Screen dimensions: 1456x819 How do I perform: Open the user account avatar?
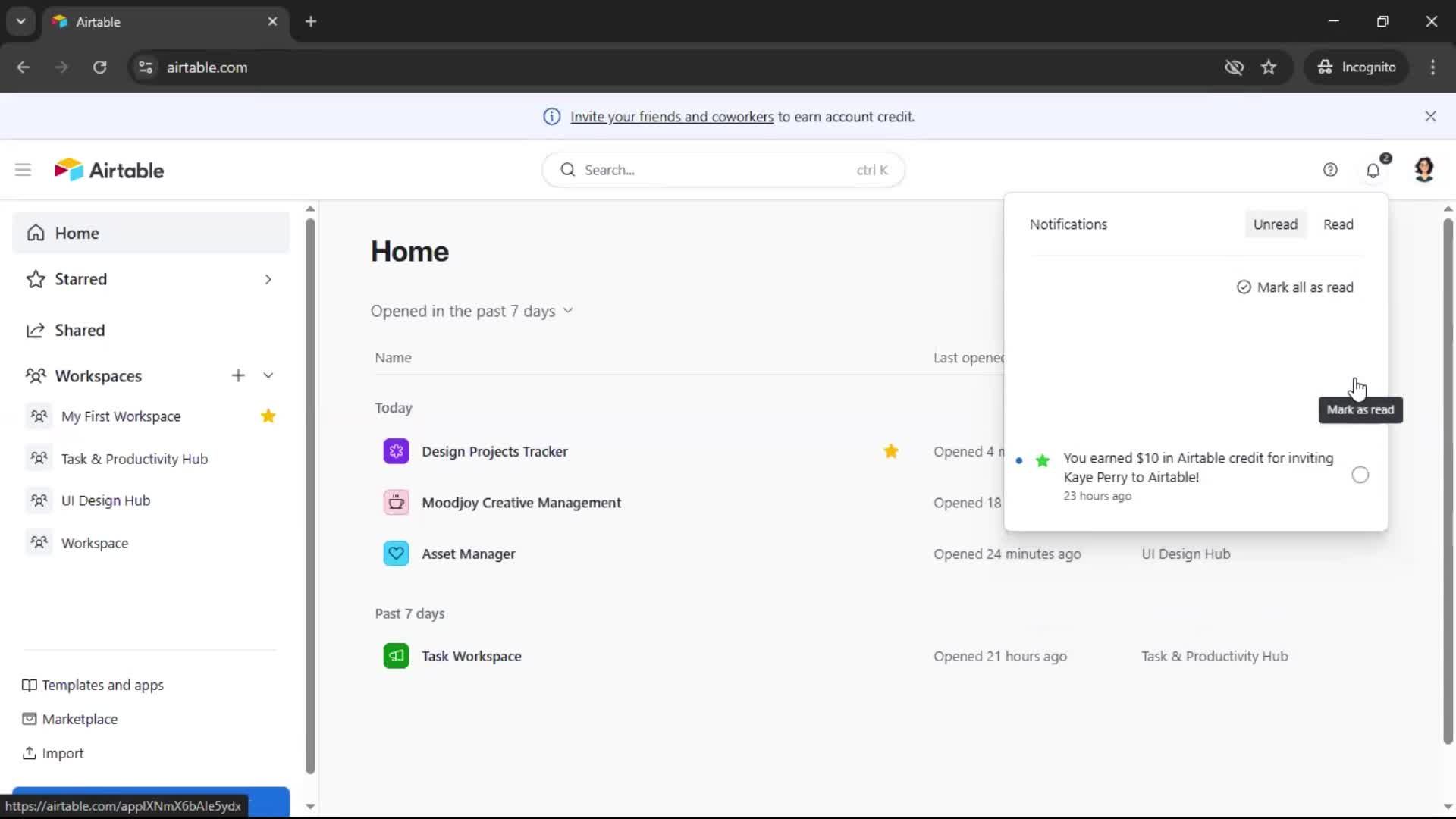[x=1424, y=170]
